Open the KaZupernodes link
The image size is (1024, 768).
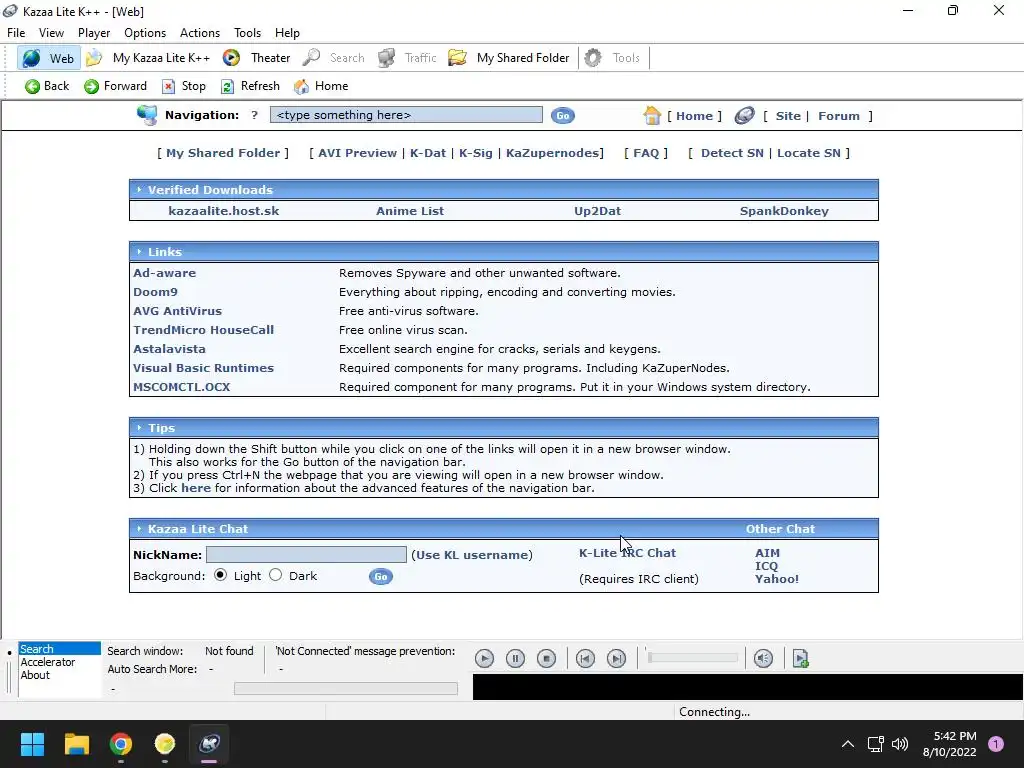coord(552,153)
